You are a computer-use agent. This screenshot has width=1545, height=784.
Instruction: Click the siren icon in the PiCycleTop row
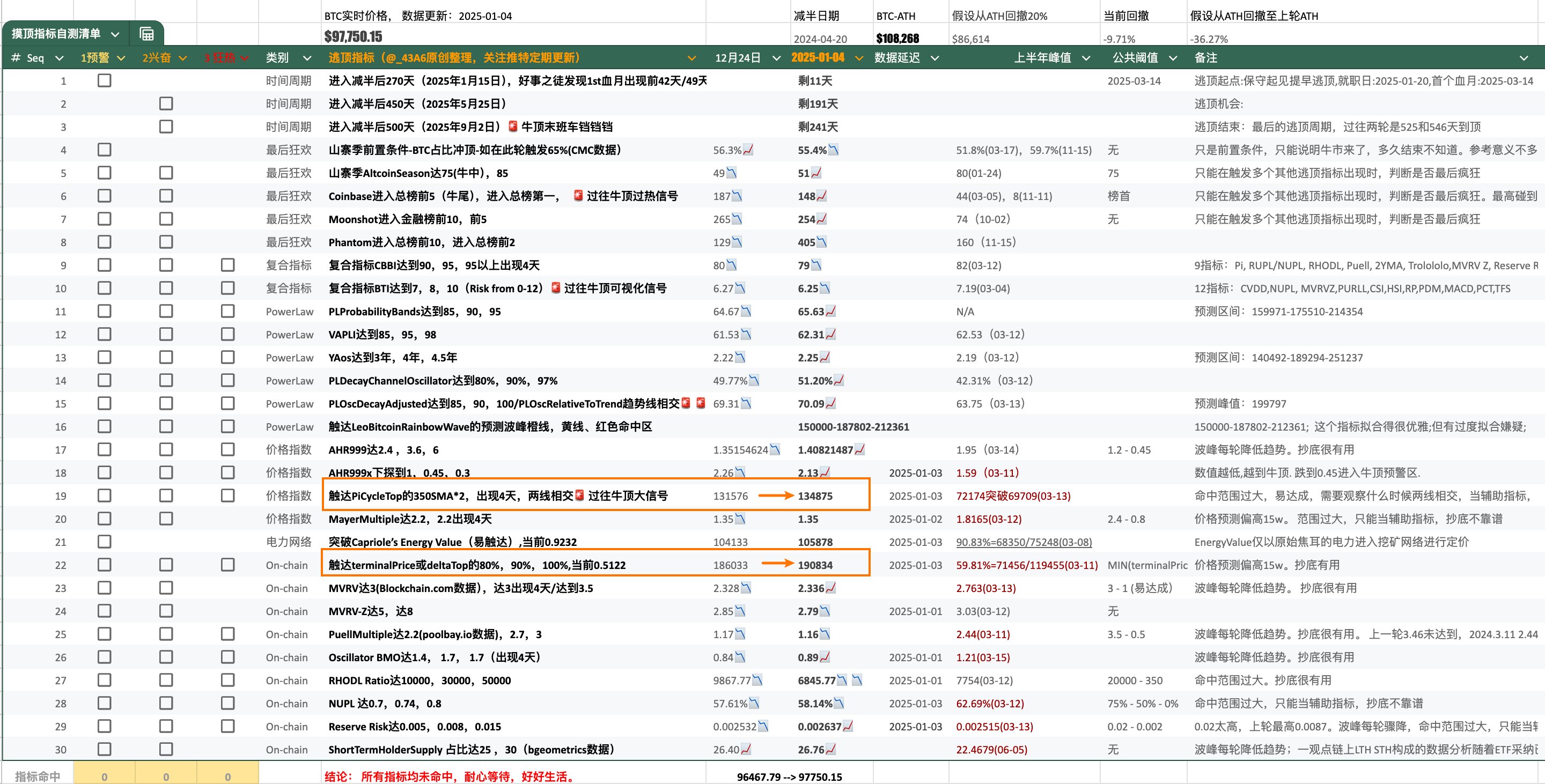[579, 495]
